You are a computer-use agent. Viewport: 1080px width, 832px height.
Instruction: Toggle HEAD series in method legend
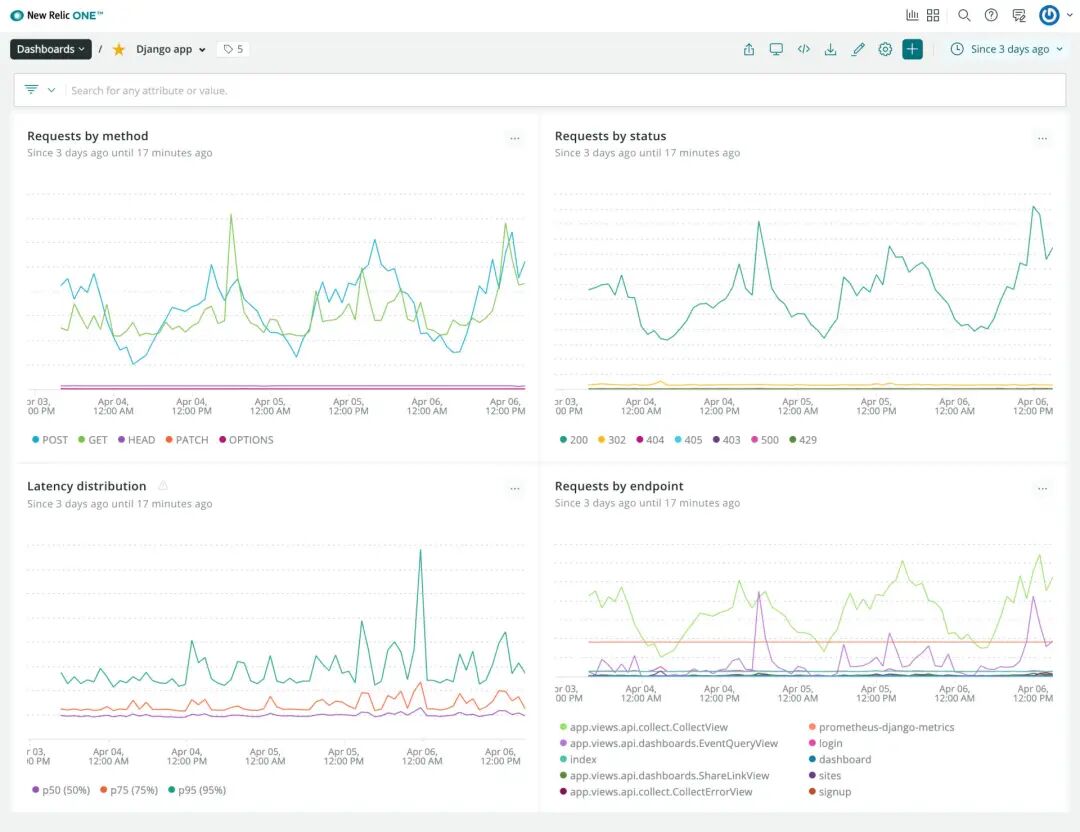pyautogui.click(x=136, y=439)
